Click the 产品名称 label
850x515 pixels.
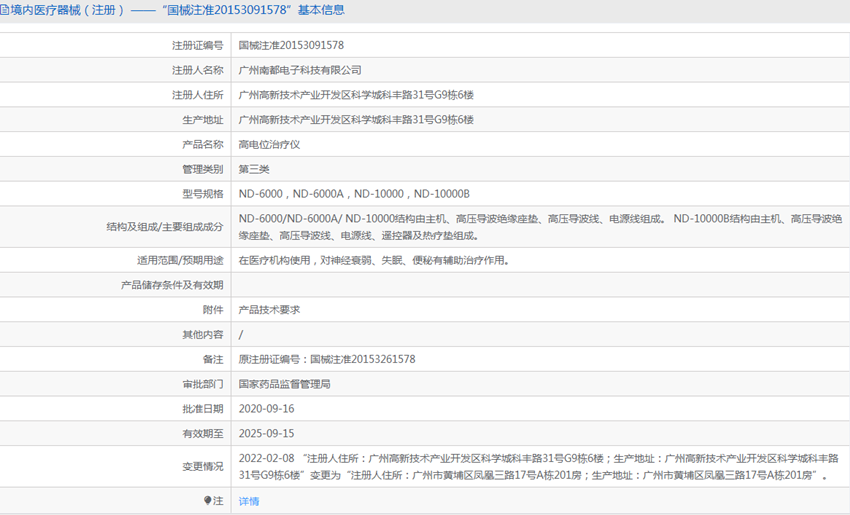click(203, 145)
